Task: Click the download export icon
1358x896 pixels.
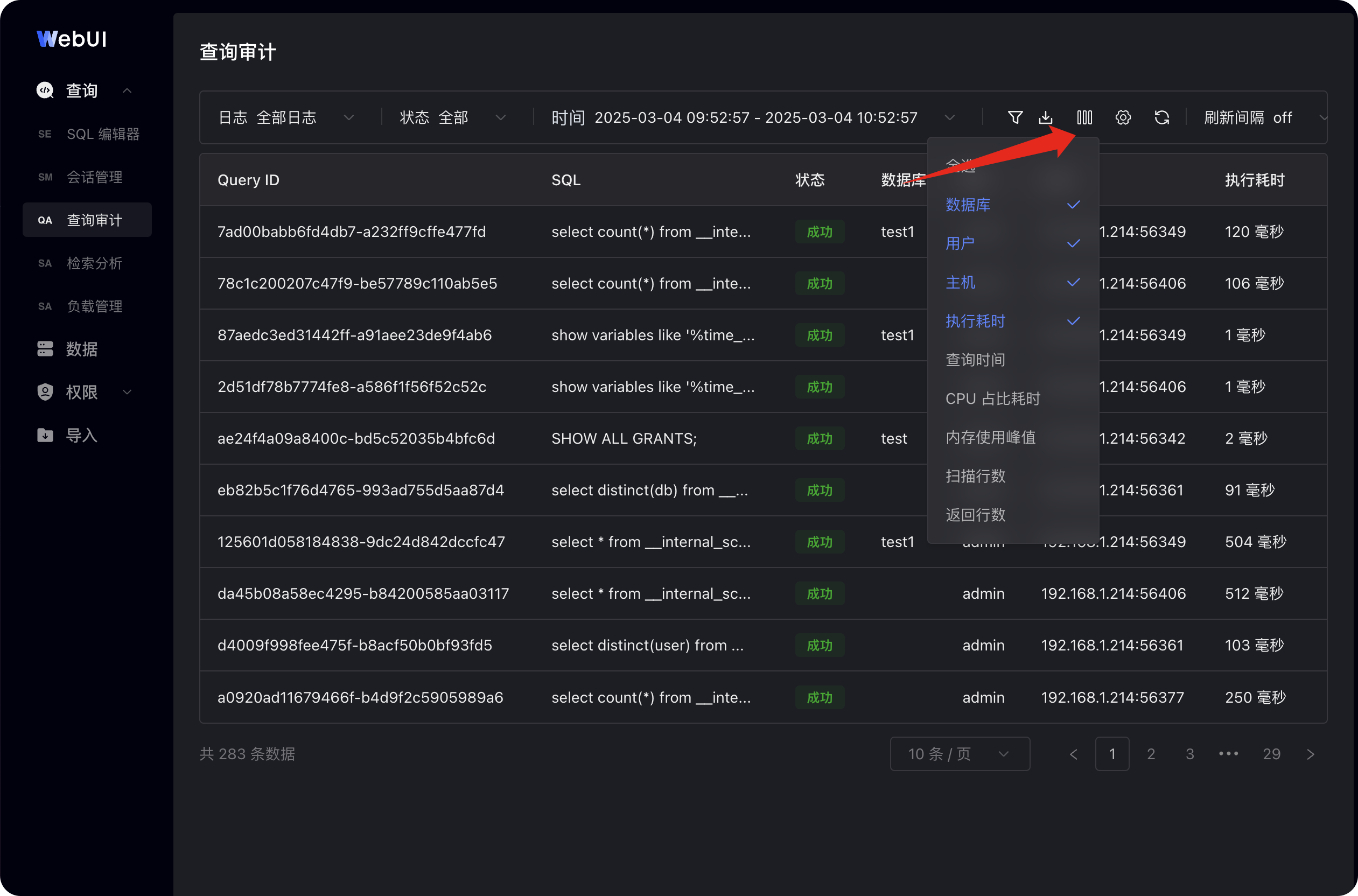Action: [x=1046, y=117]
